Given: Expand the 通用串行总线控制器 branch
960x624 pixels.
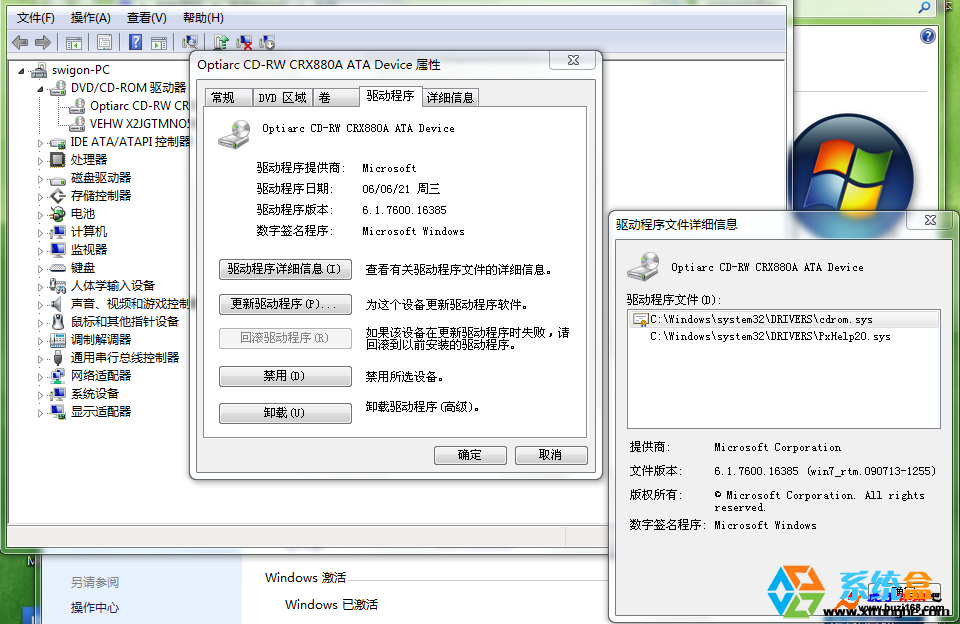Looking at the screenshot, I should pos(40,358).
